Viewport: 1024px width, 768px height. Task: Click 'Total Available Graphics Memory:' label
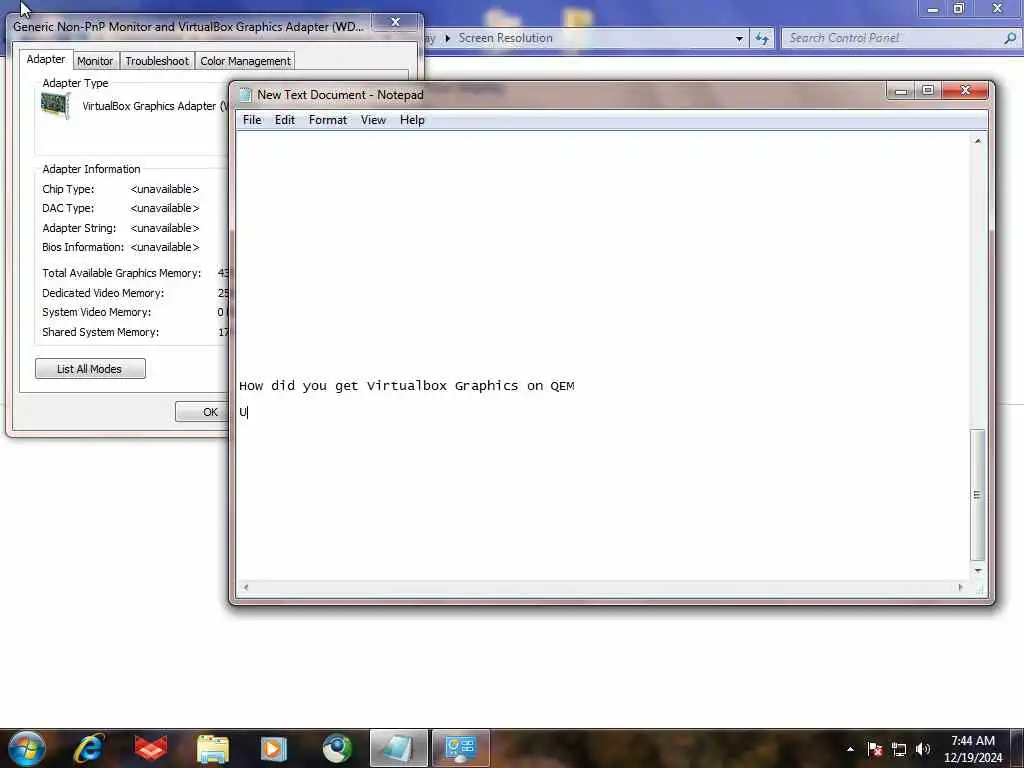point(121,273)
